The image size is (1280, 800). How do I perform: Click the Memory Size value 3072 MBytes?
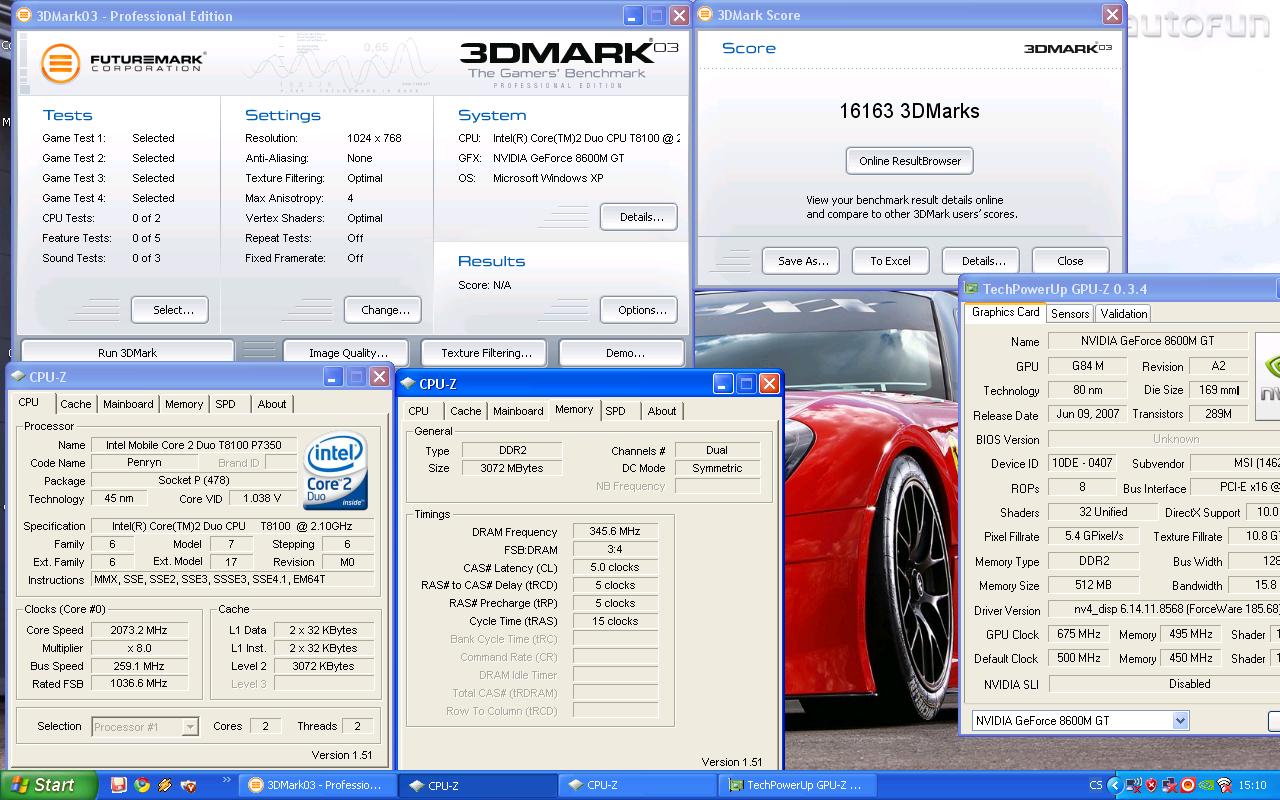tap(511, 468)
